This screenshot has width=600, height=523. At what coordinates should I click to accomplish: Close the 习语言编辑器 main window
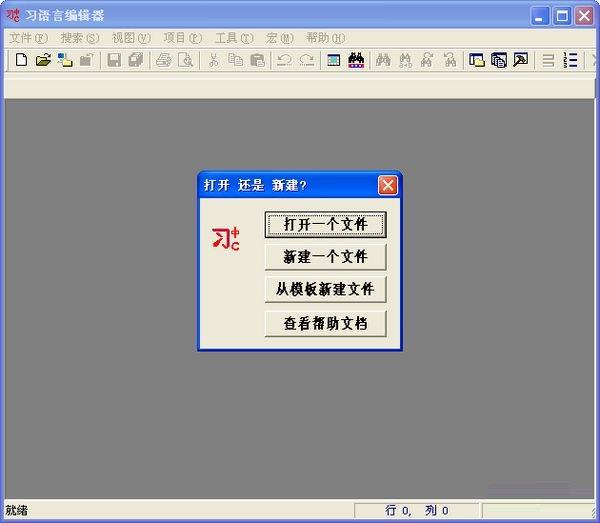(584, 16)
